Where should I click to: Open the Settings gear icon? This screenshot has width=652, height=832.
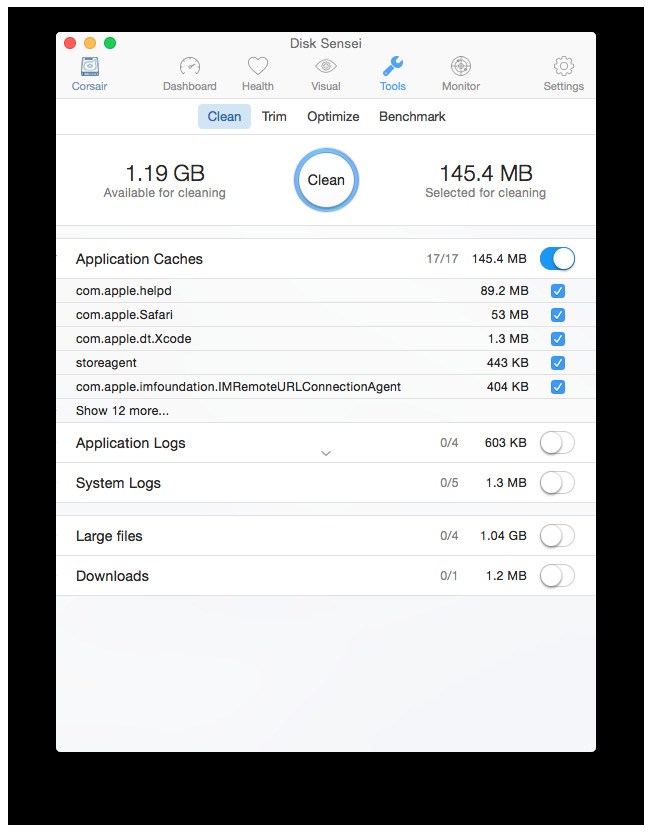[x=563, y=66]
